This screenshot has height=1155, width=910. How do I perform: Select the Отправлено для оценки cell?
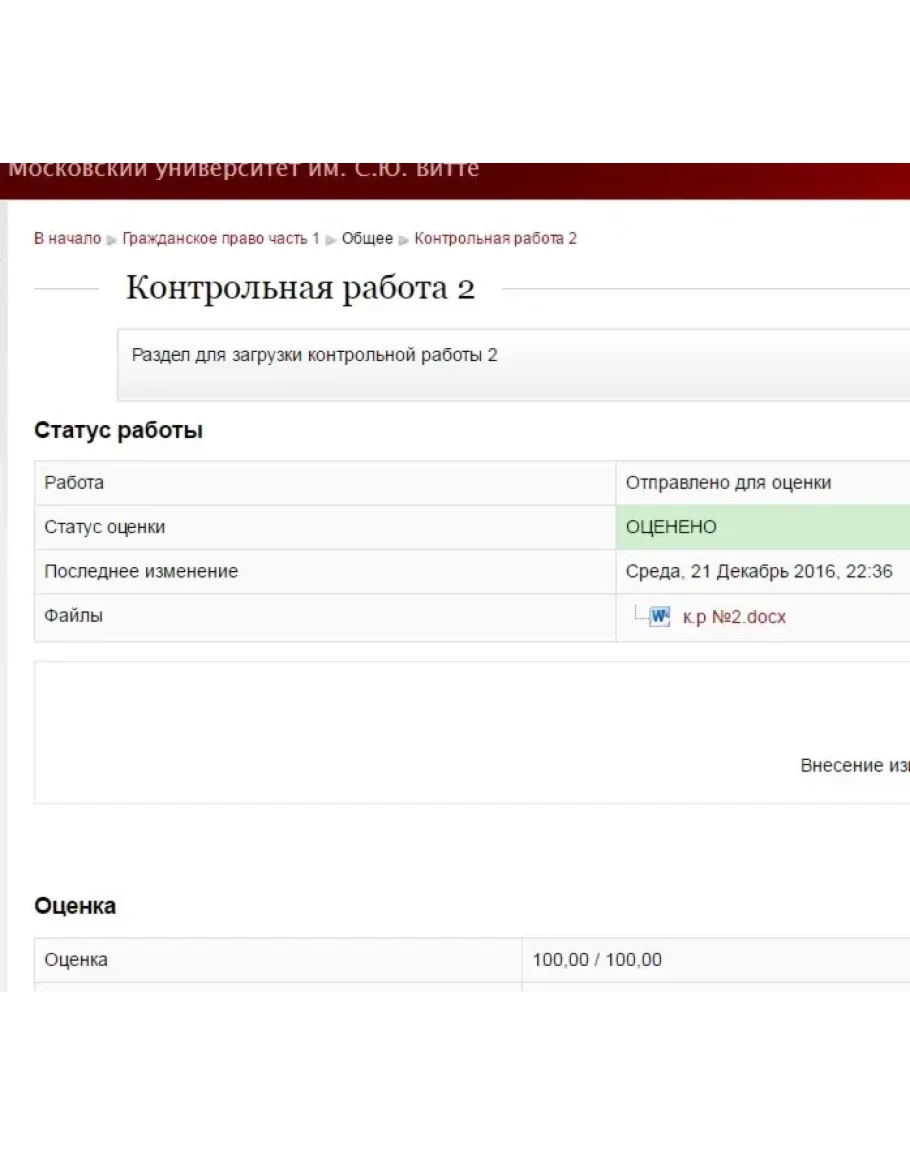(728, 483)
